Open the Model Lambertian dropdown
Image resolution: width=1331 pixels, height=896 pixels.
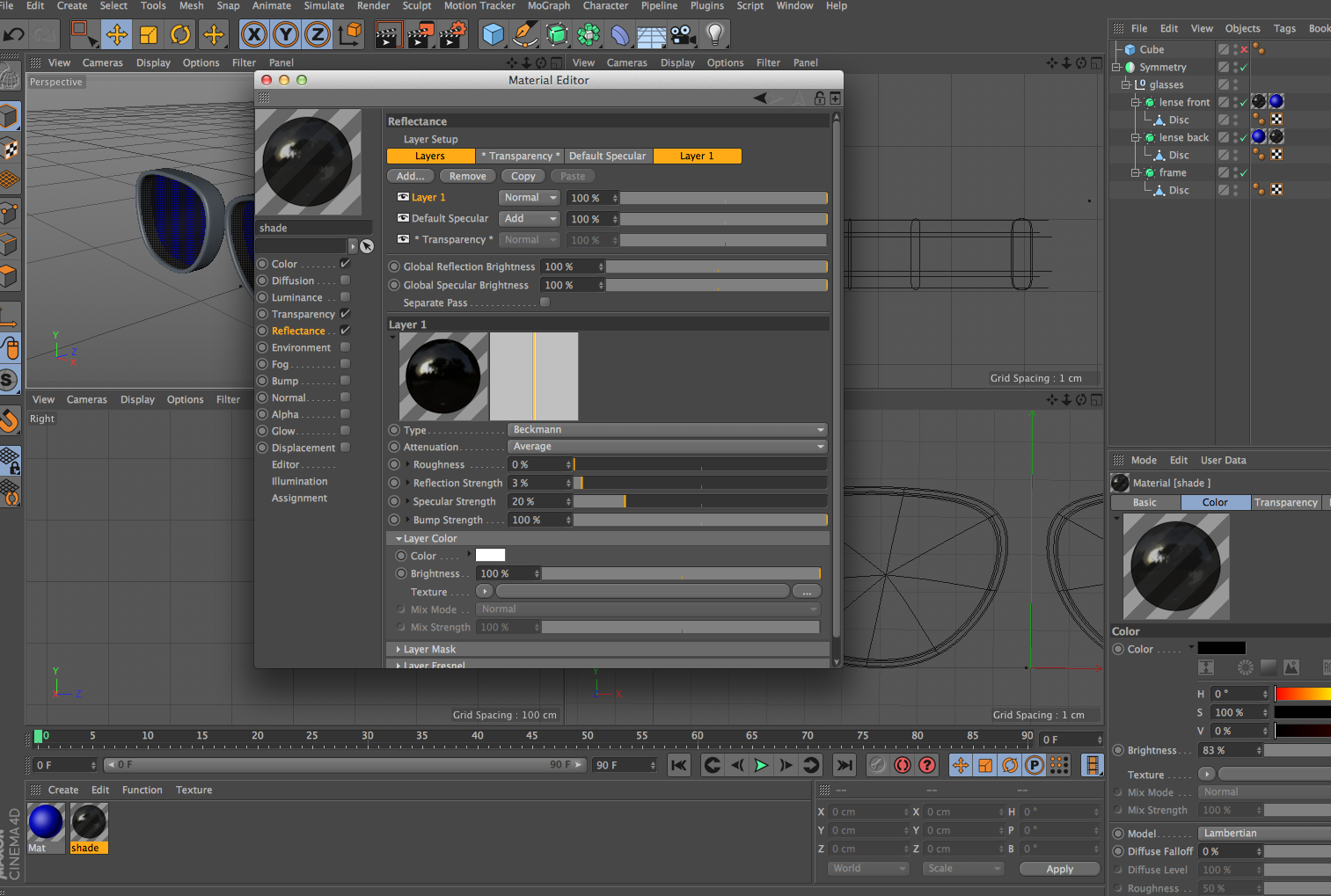pos(1264,834)
